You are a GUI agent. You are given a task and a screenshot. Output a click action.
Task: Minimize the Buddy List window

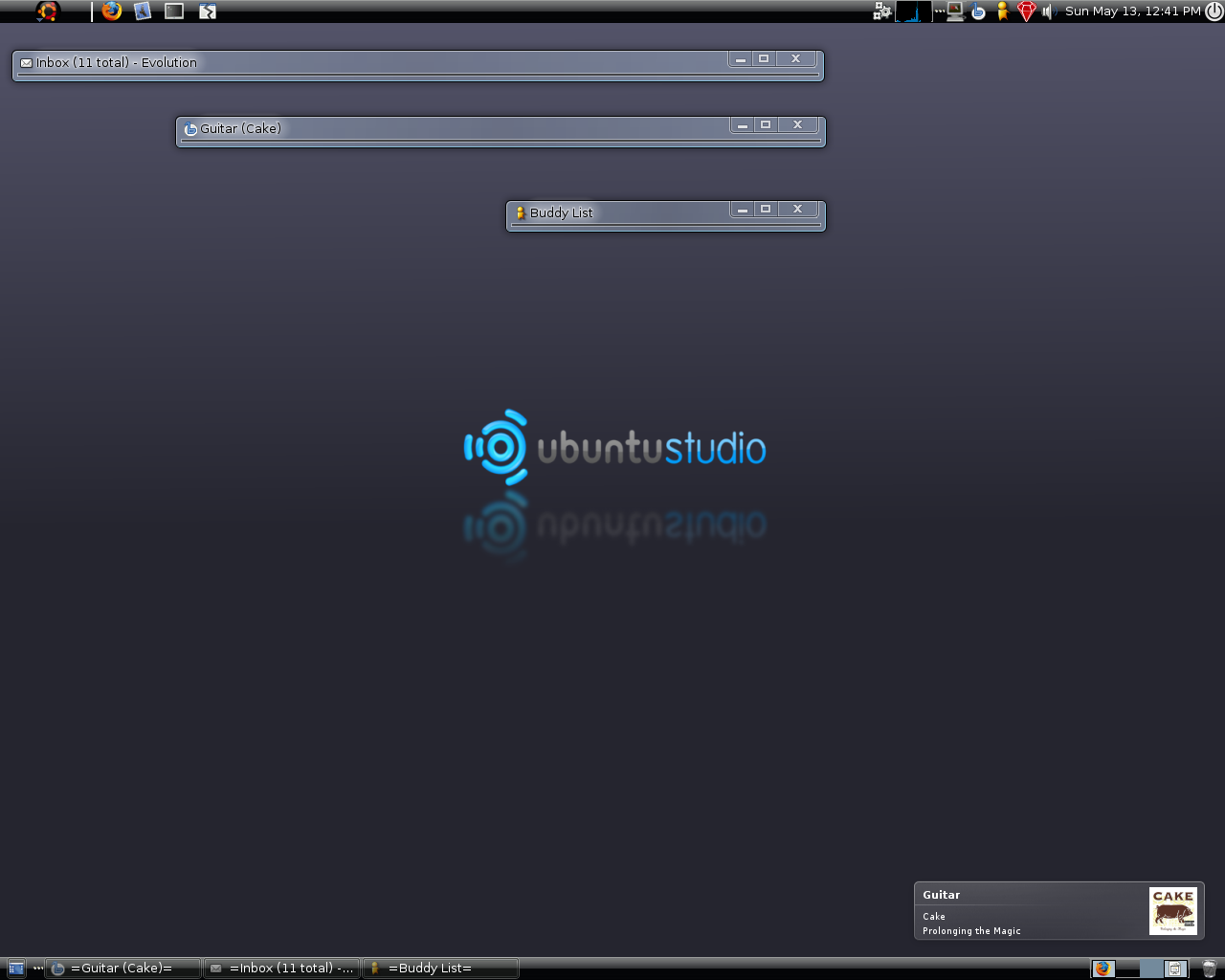tap(743, 210)
